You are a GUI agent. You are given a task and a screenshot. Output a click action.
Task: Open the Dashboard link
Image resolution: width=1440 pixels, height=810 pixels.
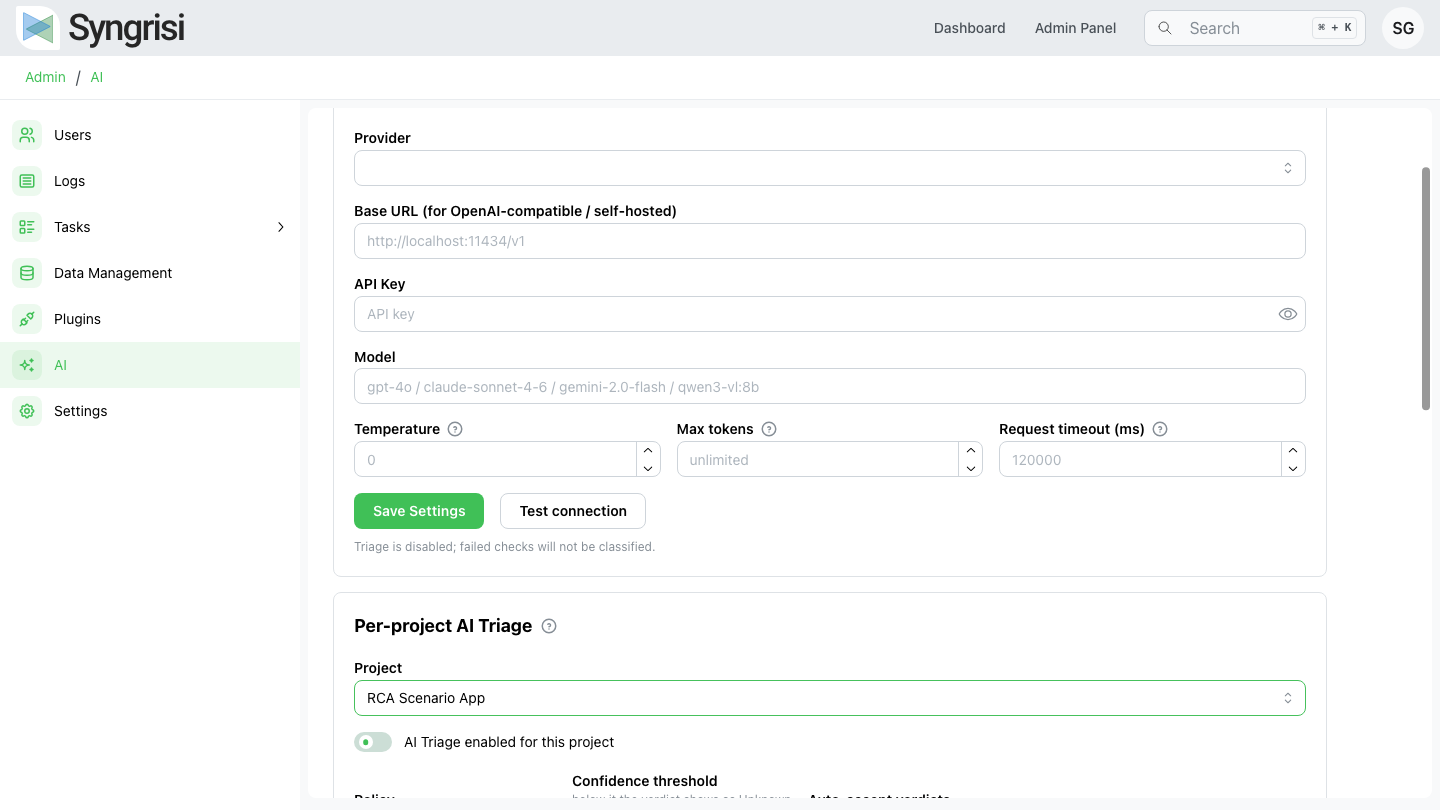970,28
